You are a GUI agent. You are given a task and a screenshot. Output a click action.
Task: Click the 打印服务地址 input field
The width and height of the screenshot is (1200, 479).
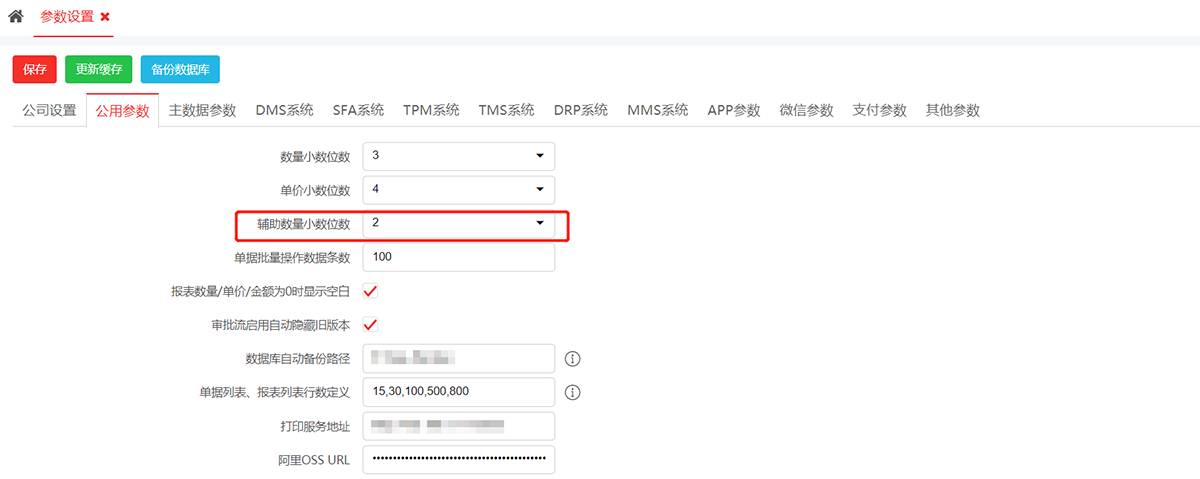458,426
